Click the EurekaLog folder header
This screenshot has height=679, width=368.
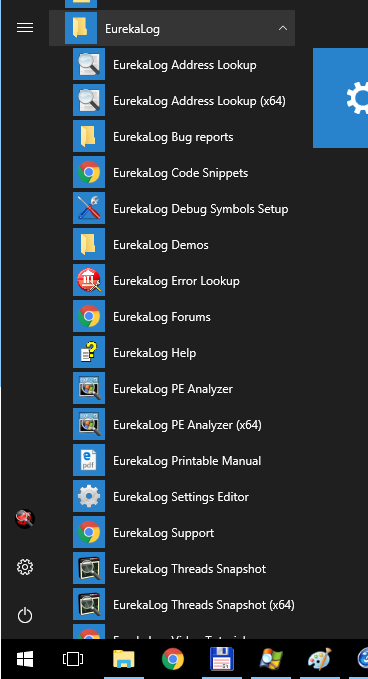172,28
